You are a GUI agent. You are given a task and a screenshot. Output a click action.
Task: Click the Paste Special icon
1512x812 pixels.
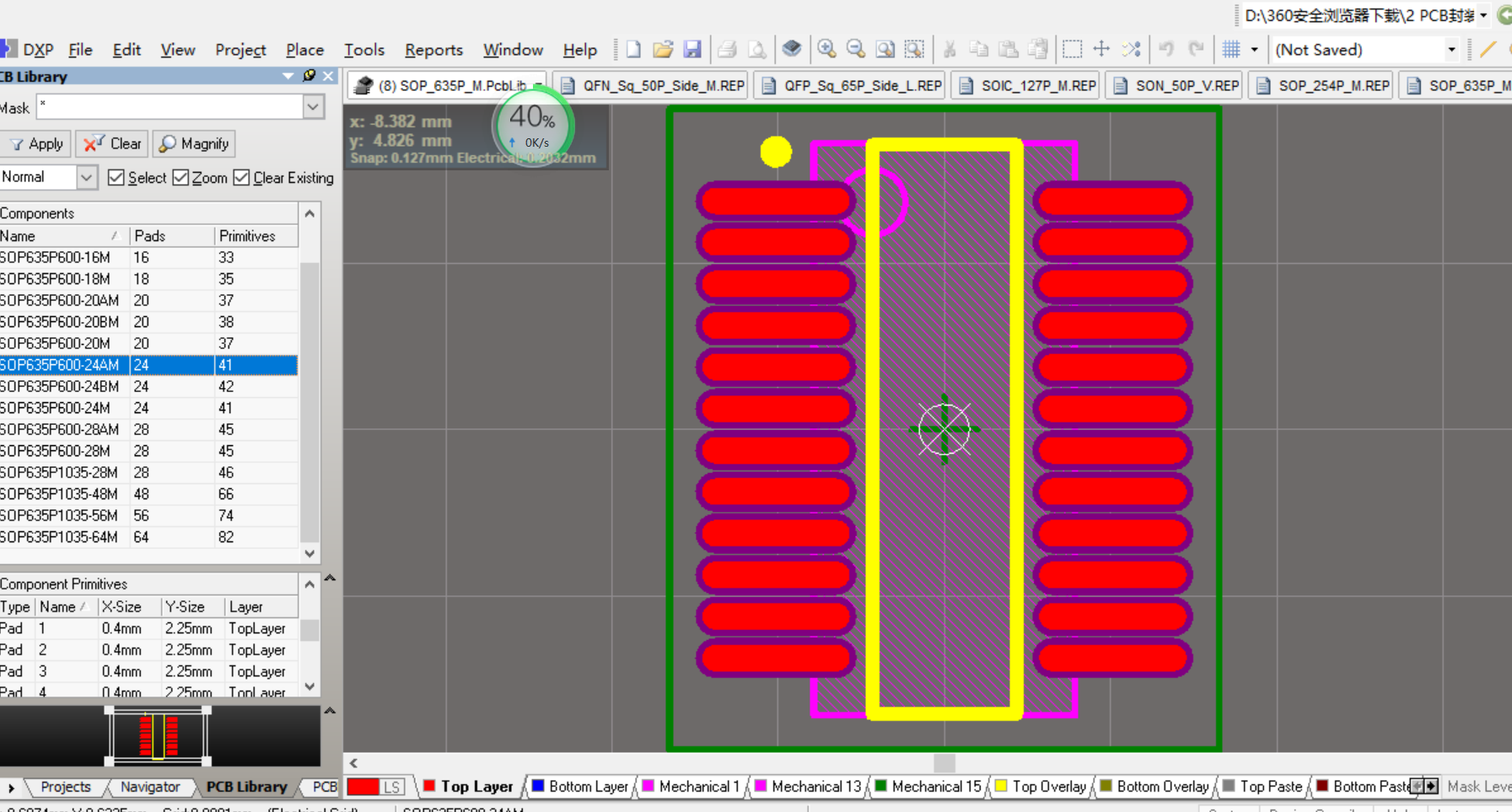coord(1037,49)
